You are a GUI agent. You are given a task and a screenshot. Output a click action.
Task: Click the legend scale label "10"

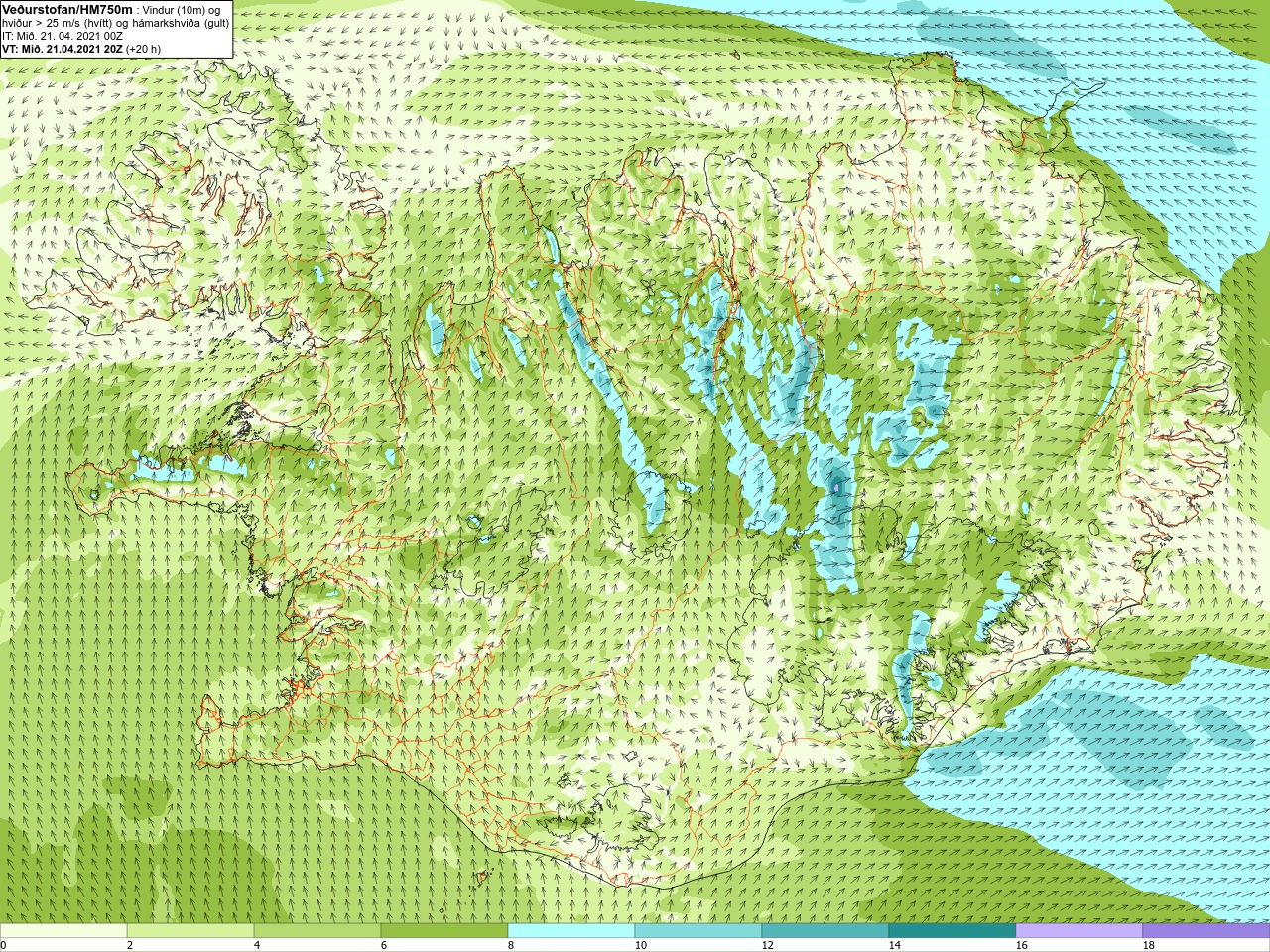tap(640, 946)
